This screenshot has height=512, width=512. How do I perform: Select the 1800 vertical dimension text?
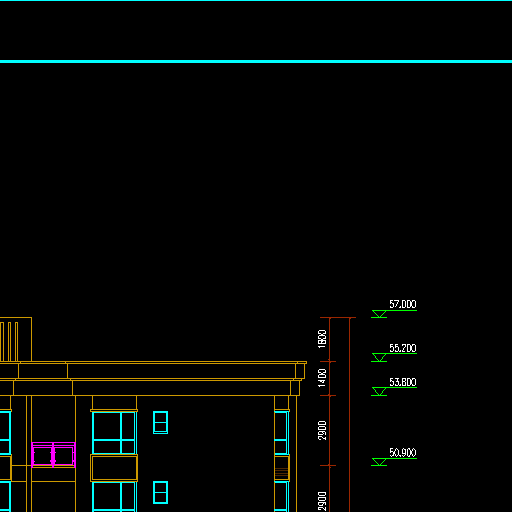click(x=322, y=339)
